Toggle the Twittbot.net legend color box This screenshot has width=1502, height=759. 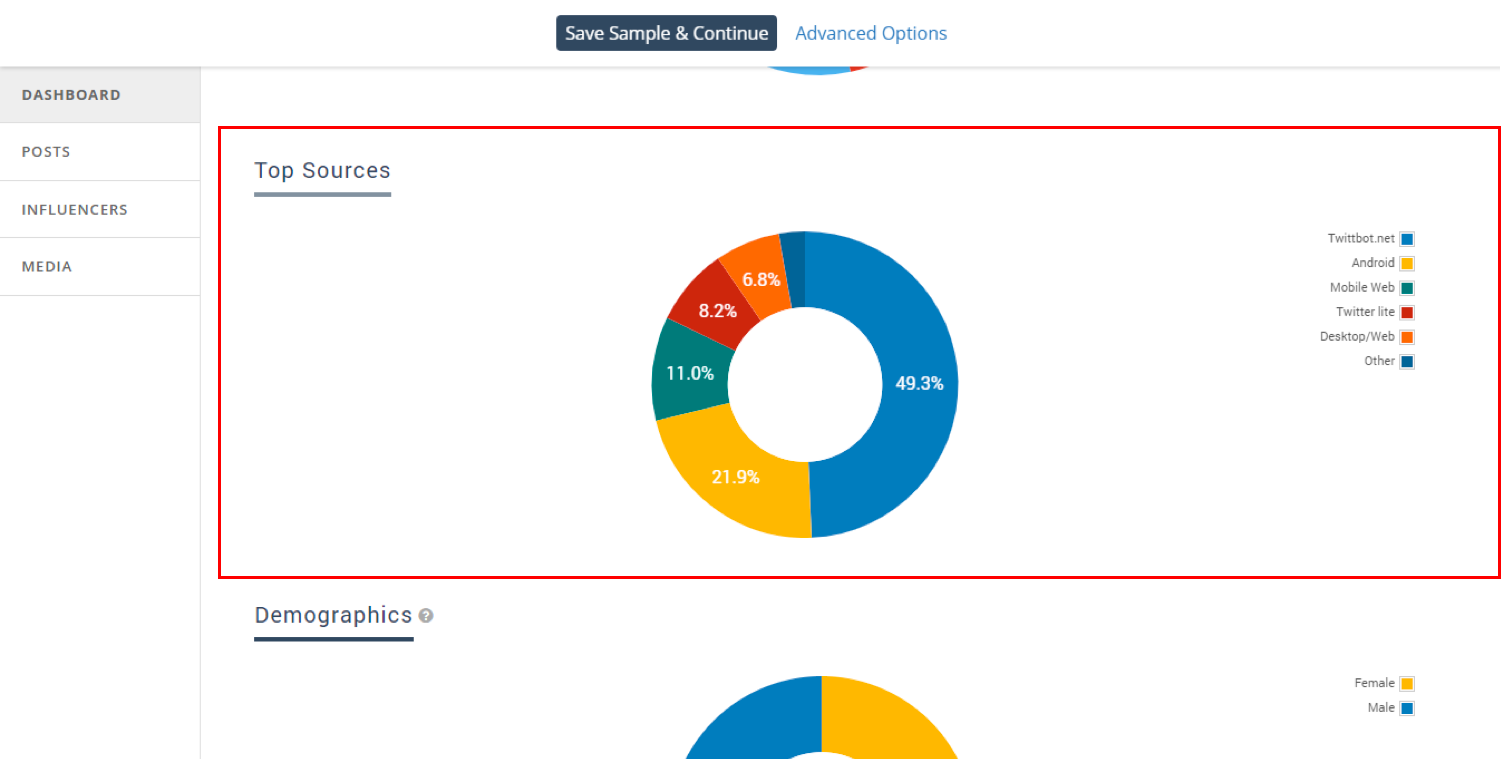click(x=1407, y=239)
